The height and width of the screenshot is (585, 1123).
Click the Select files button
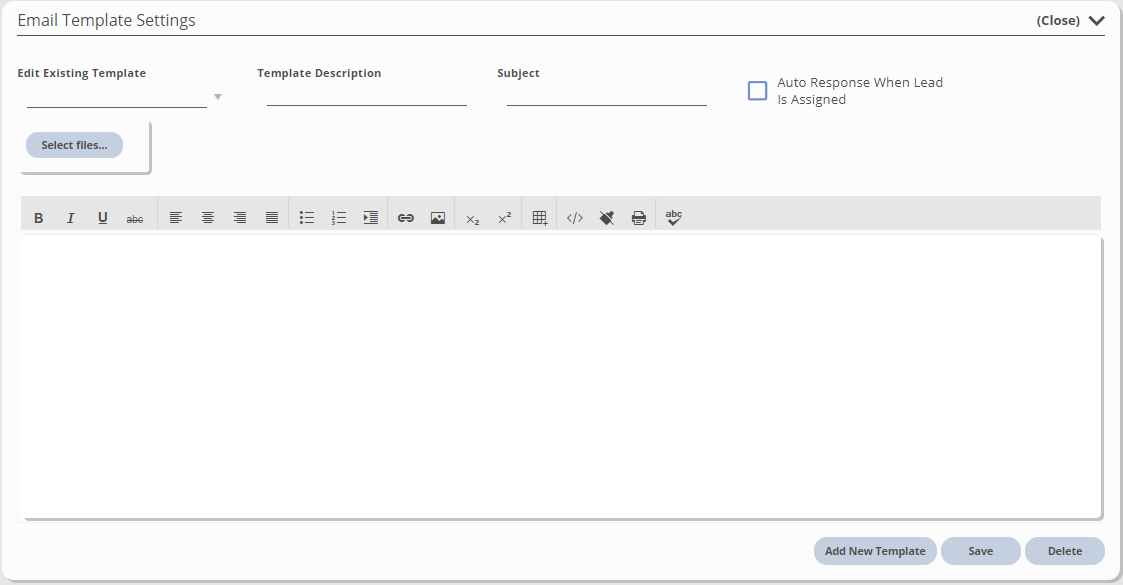click(x=74, y=145)
